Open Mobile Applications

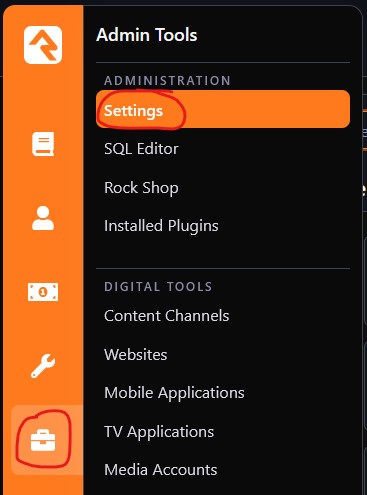click(x=174, y=393)
